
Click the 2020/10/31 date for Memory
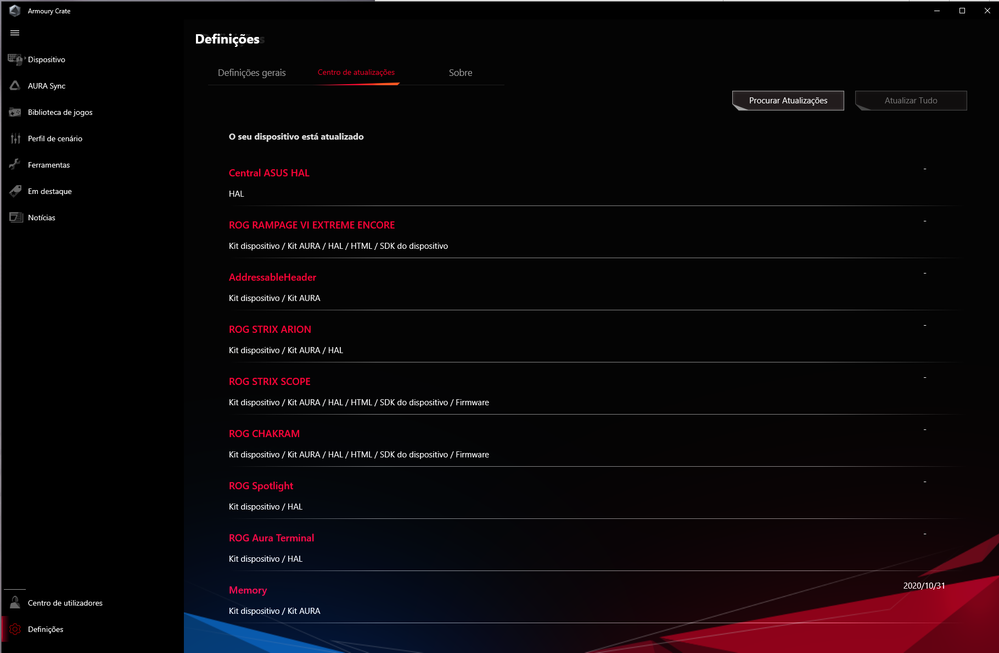[x=924, y=586]
